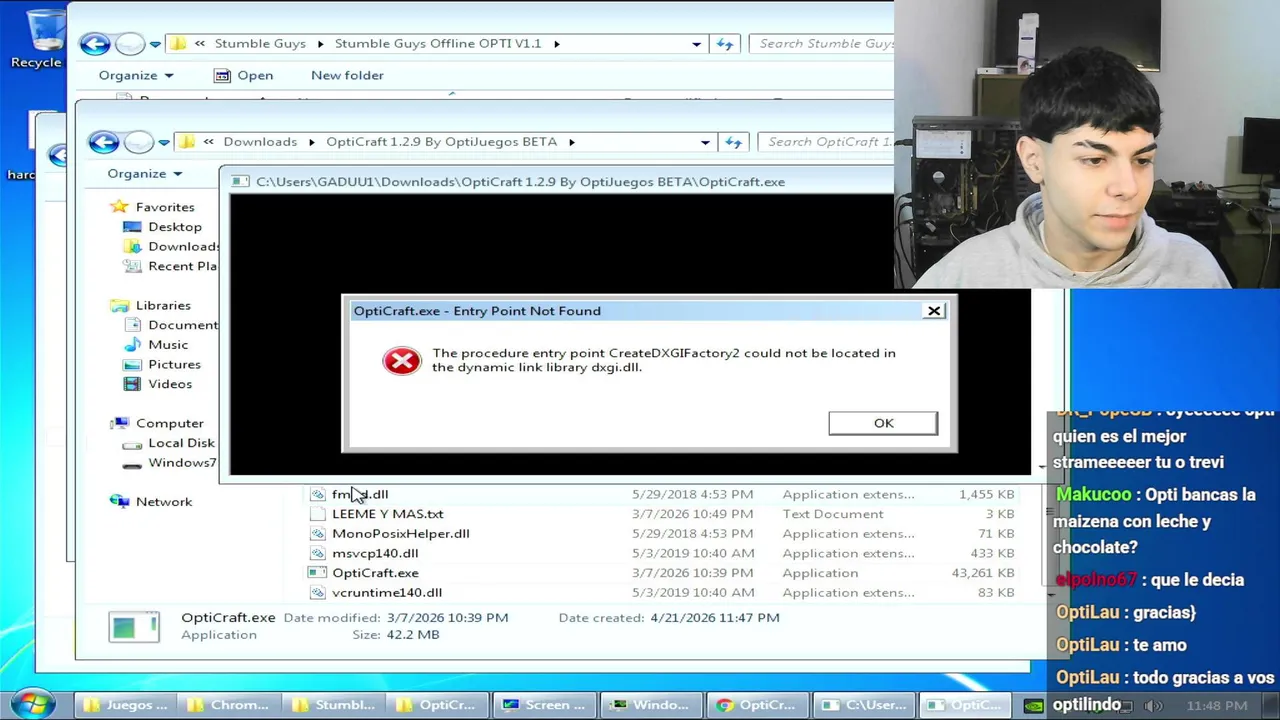
Task: Select Libraries in navigation pane
Action: click(151, 305)
